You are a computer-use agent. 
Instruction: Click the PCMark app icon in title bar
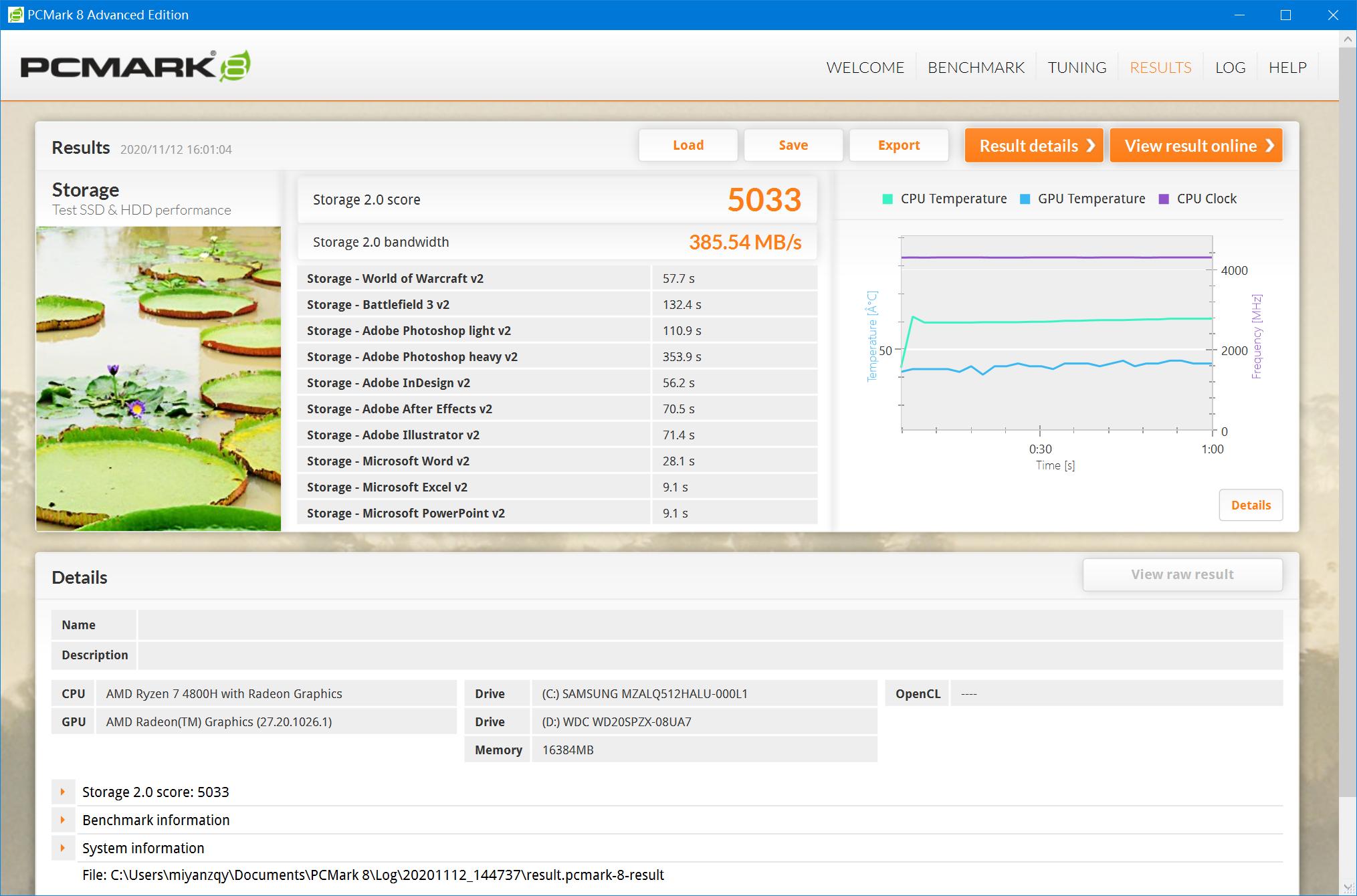[15, 15]
